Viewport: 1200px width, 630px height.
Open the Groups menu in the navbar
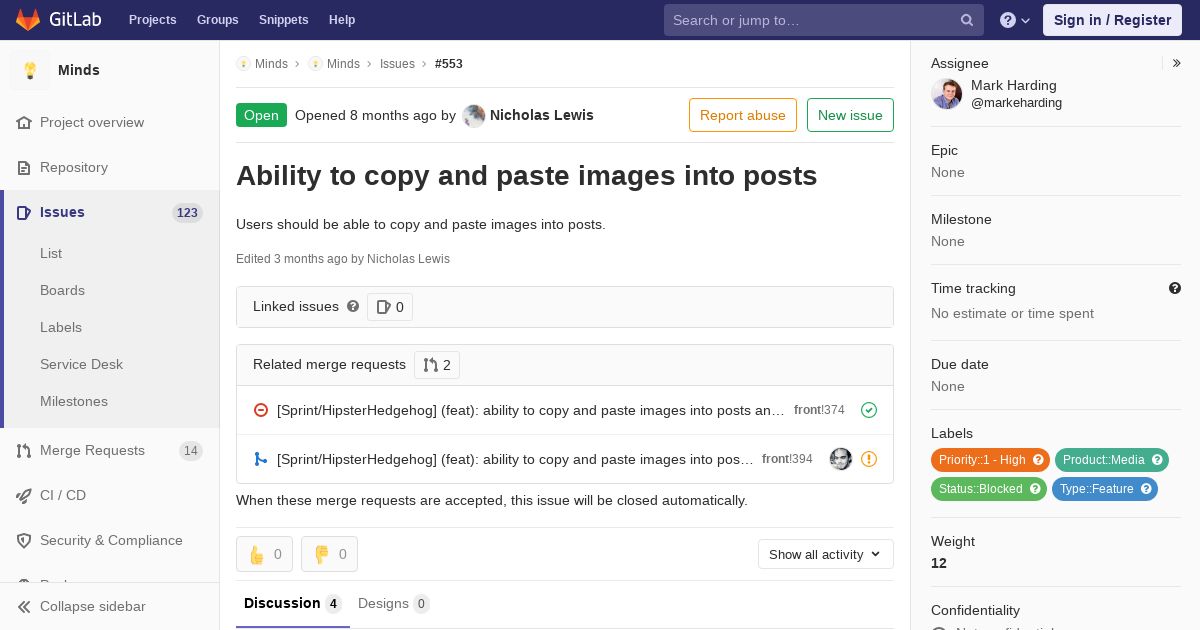(217, 20)
